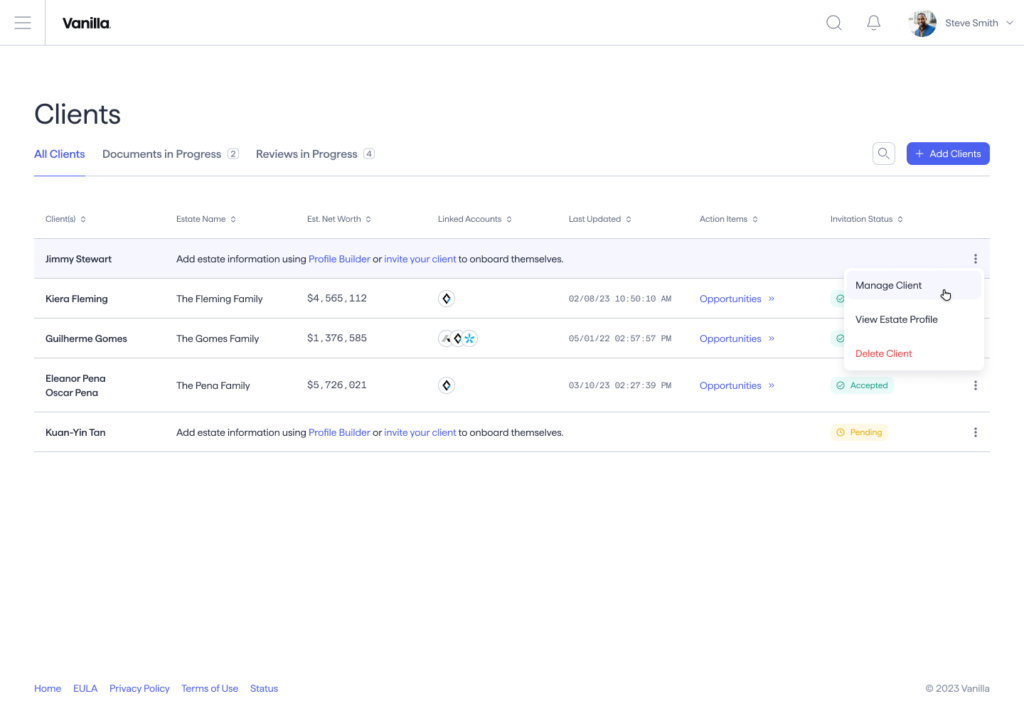Switch to Documents in Progress tab
Image resolution: width=1024 pixels, height=711 pixels.
tap(162, 154)
